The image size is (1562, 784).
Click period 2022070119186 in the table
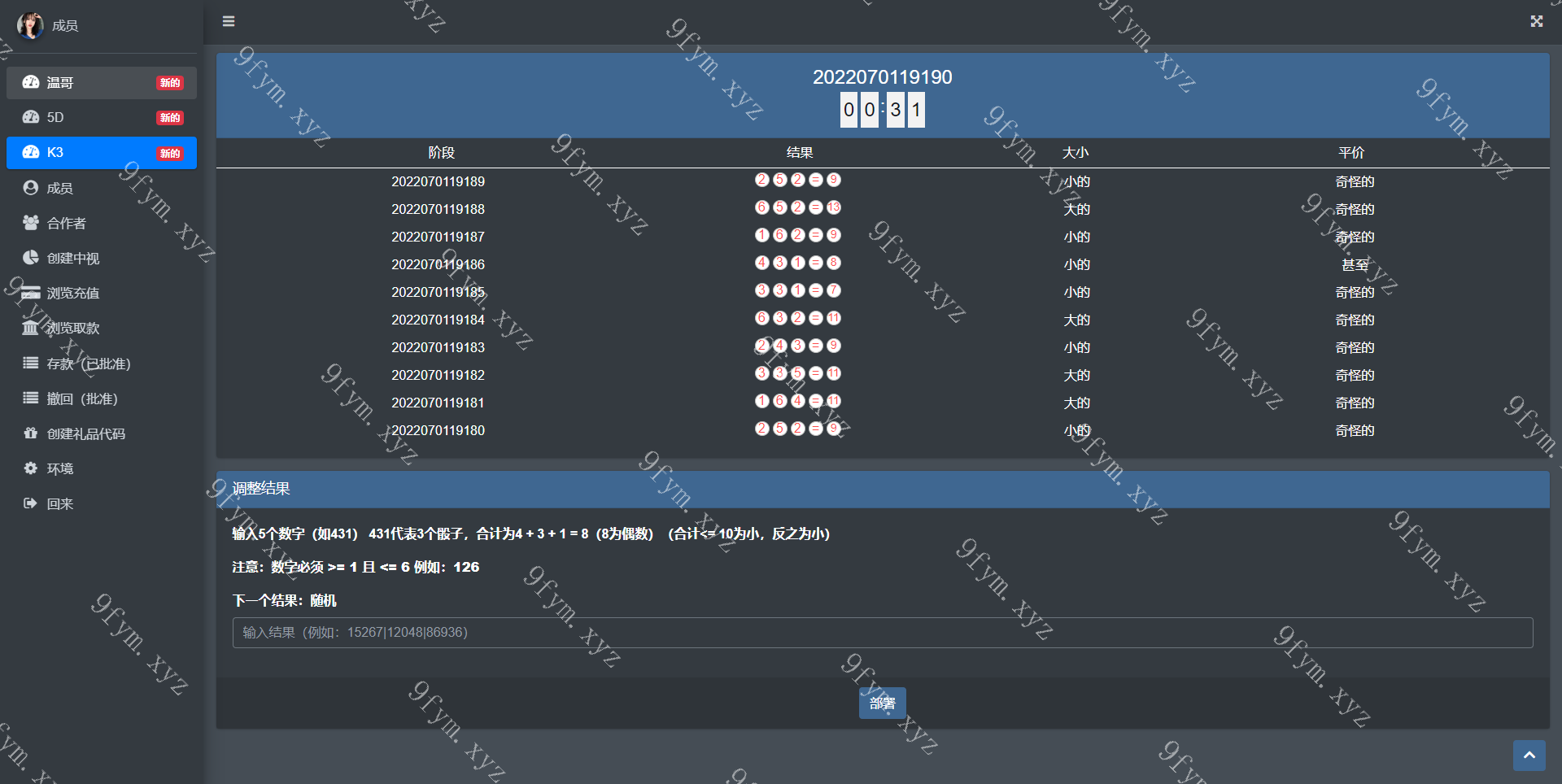point(438,264)
